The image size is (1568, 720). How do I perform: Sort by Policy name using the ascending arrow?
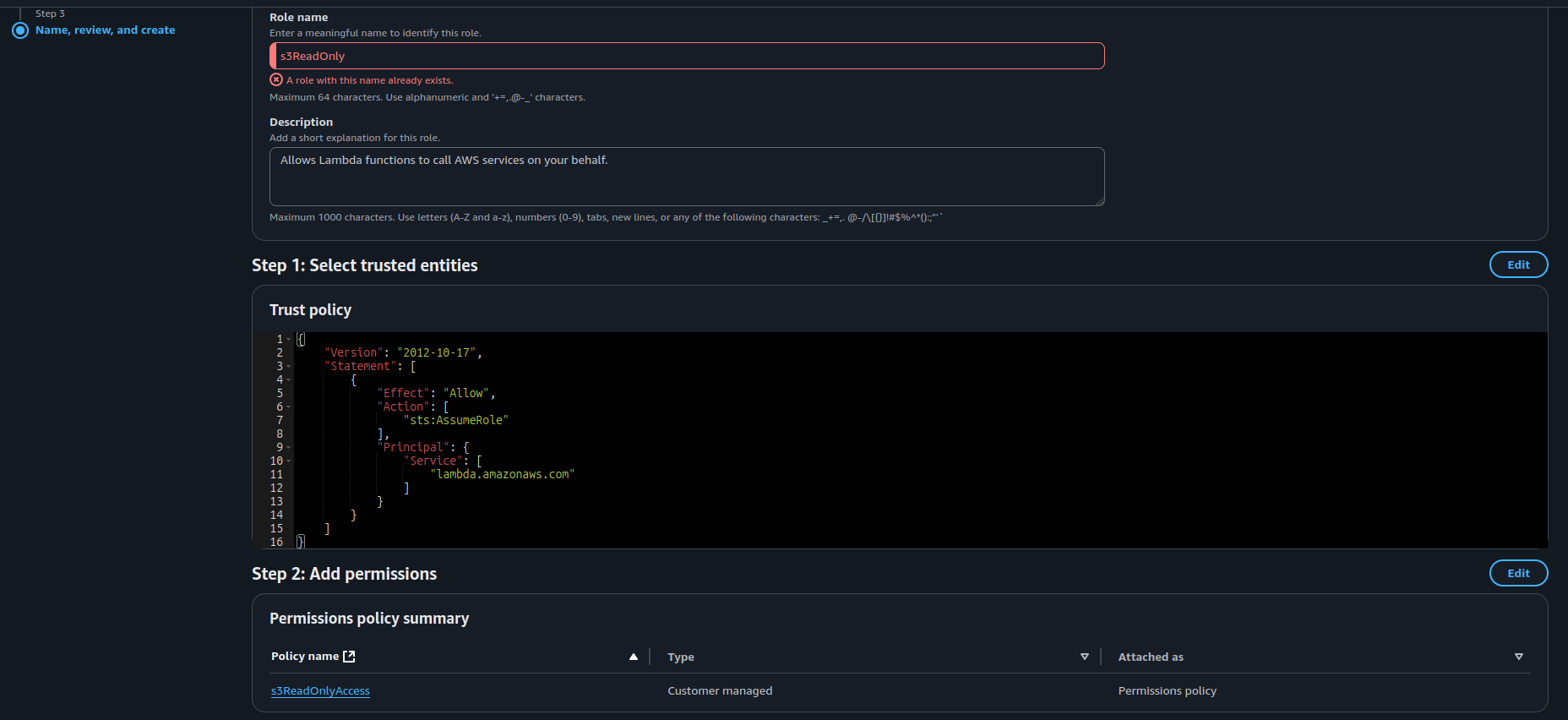(x=634, y=657)
